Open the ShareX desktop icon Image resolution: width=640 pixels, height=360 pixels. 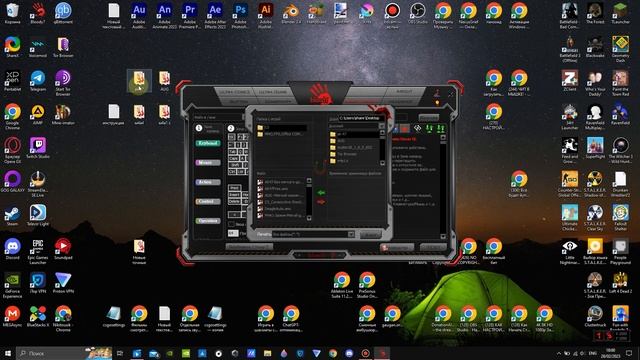(12, 47)
